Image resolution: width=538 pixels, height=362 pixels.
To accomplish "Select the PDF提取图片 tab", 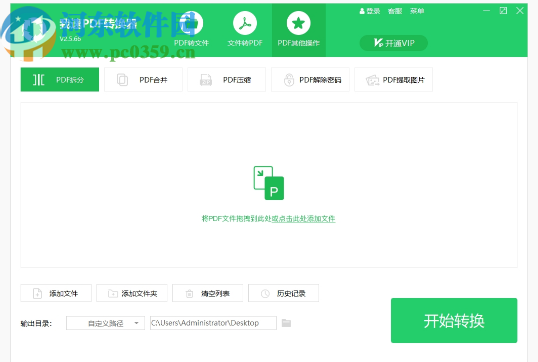I will (393, 80).
